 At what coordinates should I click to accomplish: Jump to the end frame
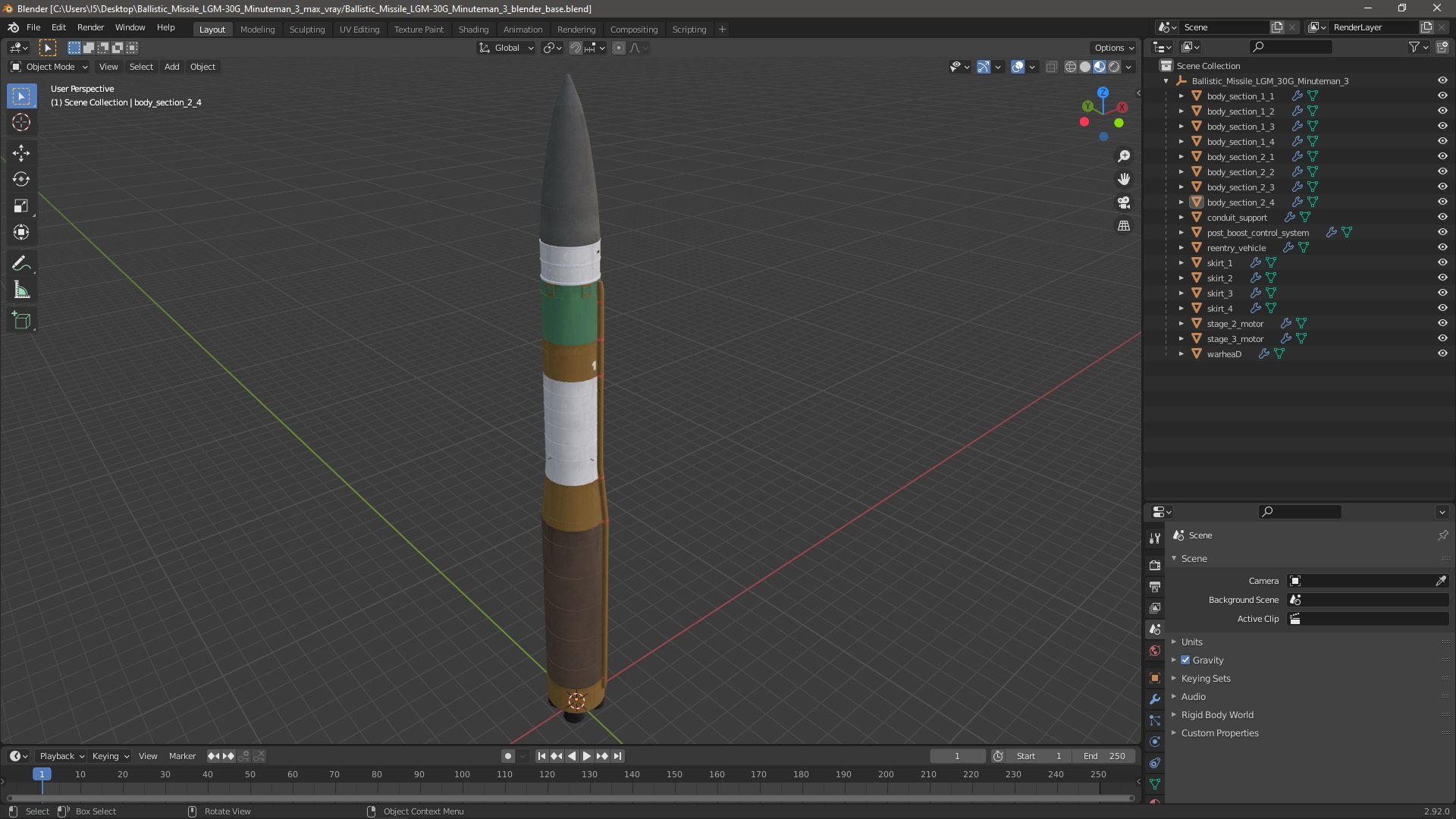tap(618, 756)
